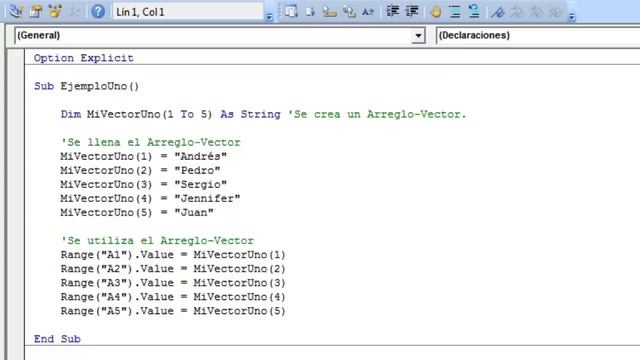Click comment 'Se utiliza el Arreglo-Vector
Screen dimensions: 640x360
(x=157, y=241)
